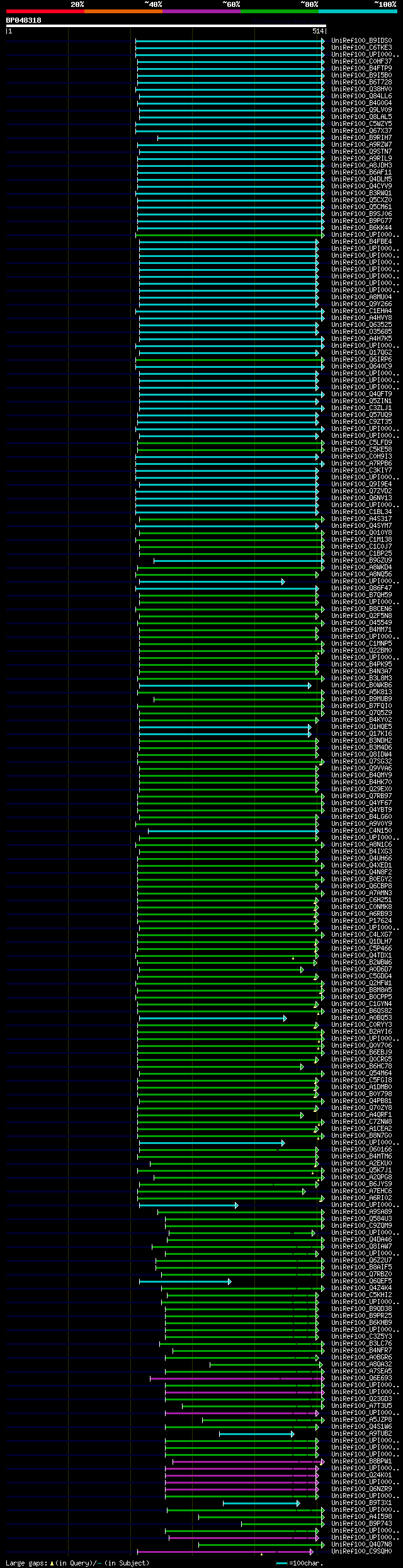Select hit label UniRef100_C0HF37

point(361,62)
